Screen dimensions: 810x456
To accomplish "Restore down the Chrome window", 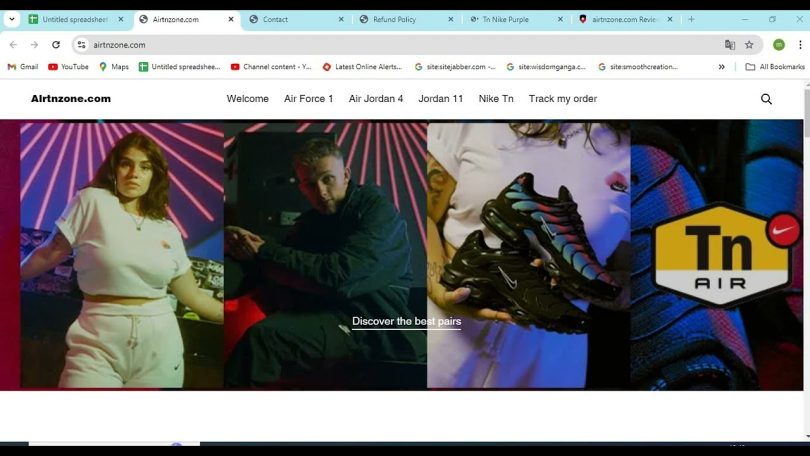I will tap(772, 19).
